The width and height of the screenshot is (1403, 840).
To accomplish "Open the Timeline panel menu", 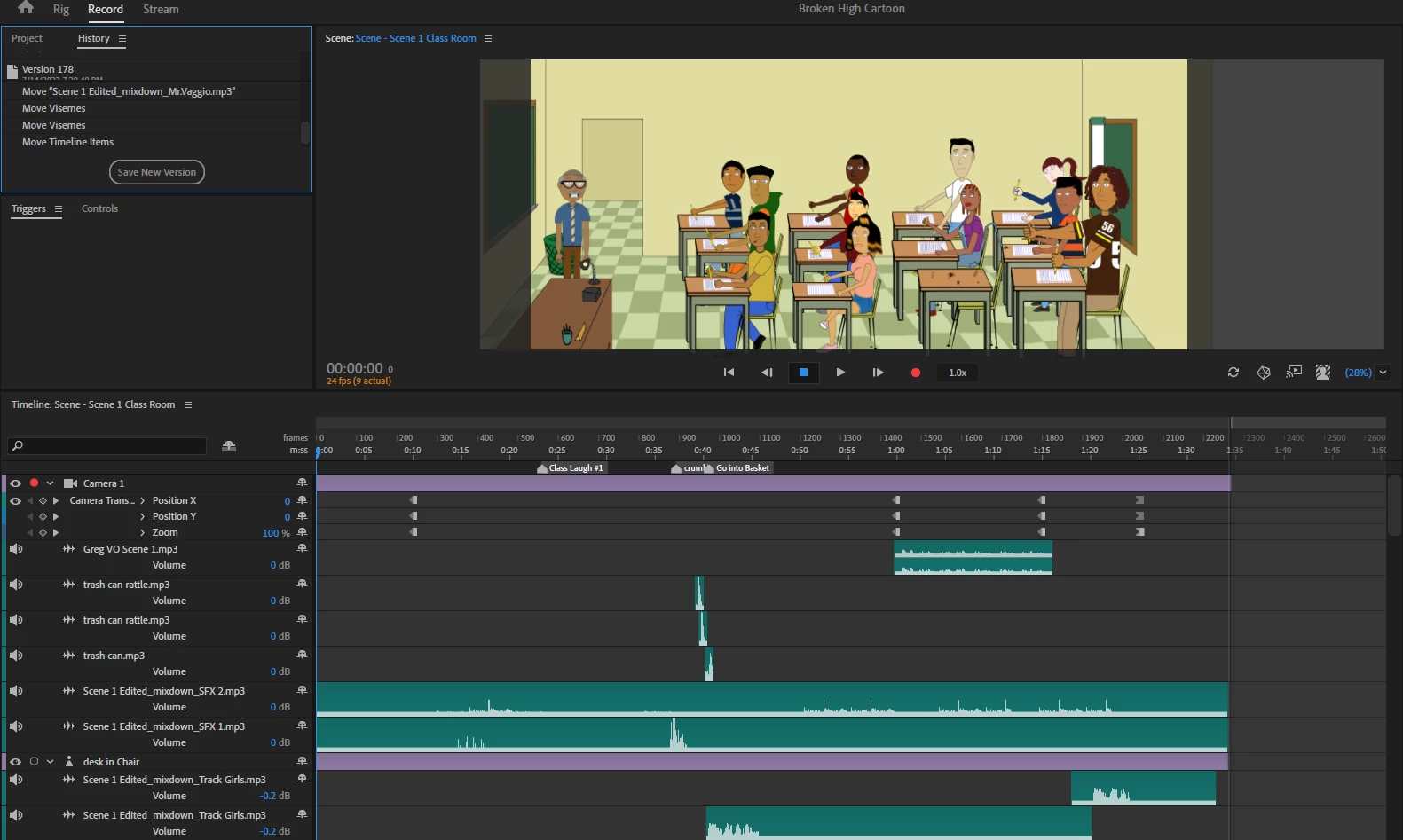I will (188, 404).
